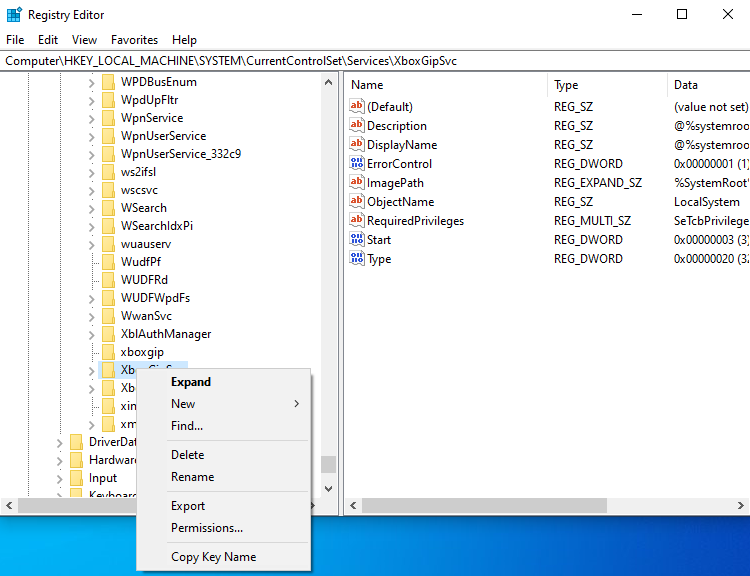This screenshot has height=576, width=750.
Task: Choose Rename from the context menu
Action: point(224,476)
